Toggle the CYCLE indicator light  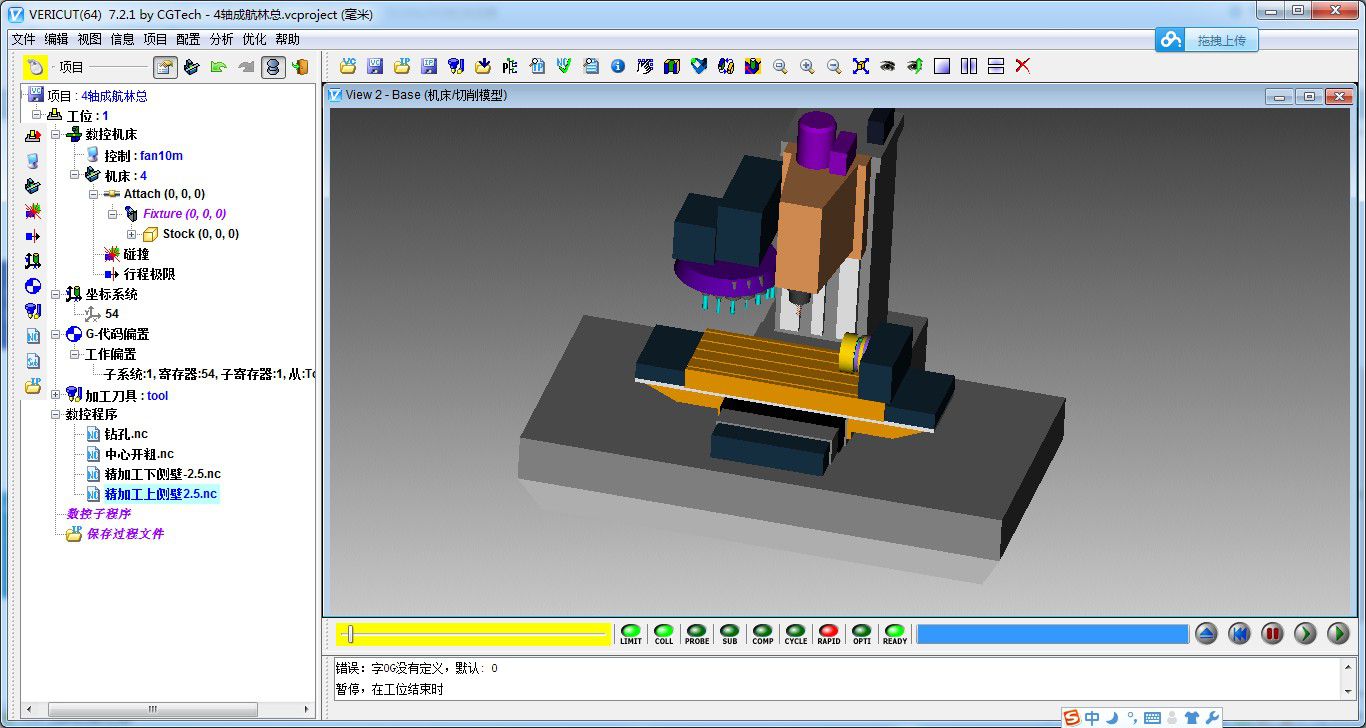pos(796,634)
